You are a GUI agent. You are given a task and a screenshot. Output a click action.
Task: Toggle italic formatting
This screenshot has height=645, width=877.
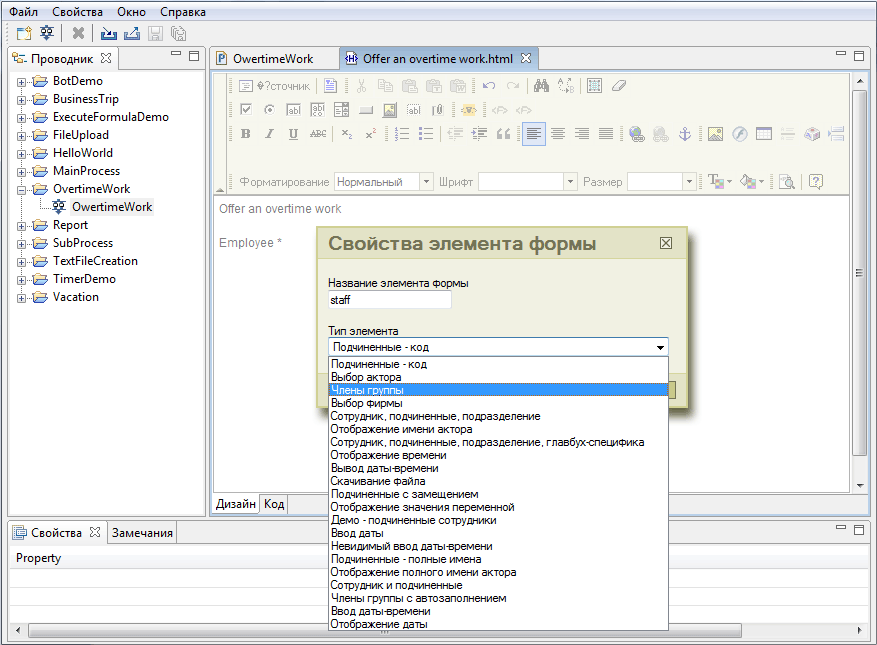pos(268,133)
